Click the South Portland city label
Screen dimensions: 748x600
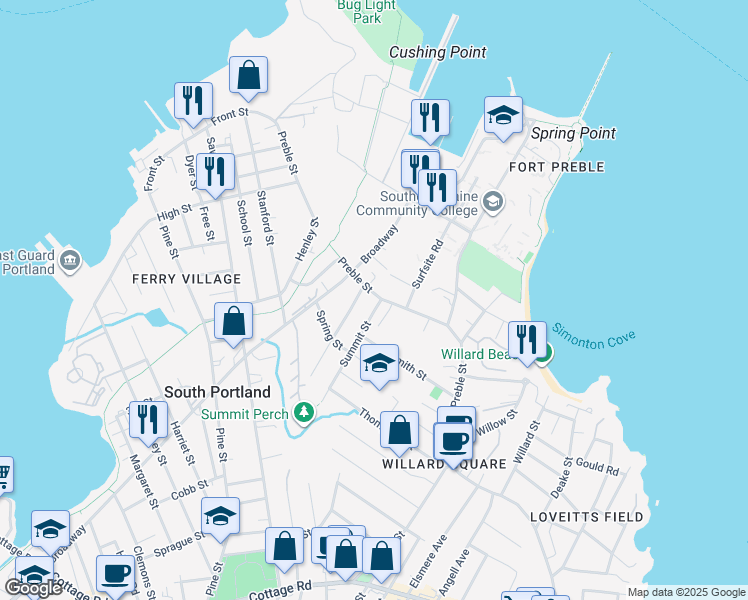(217, 392)
